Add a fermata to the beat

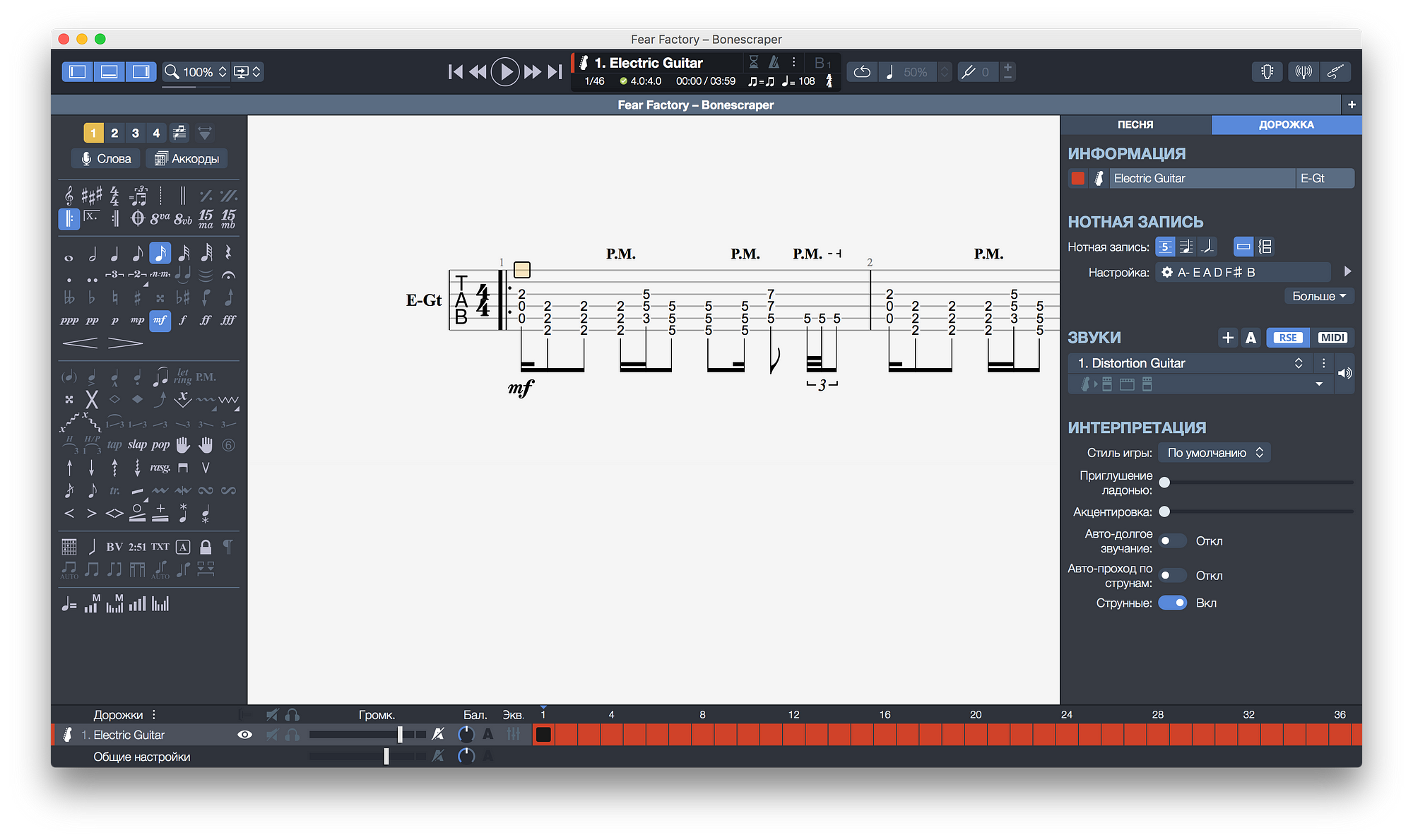(228, 276)
